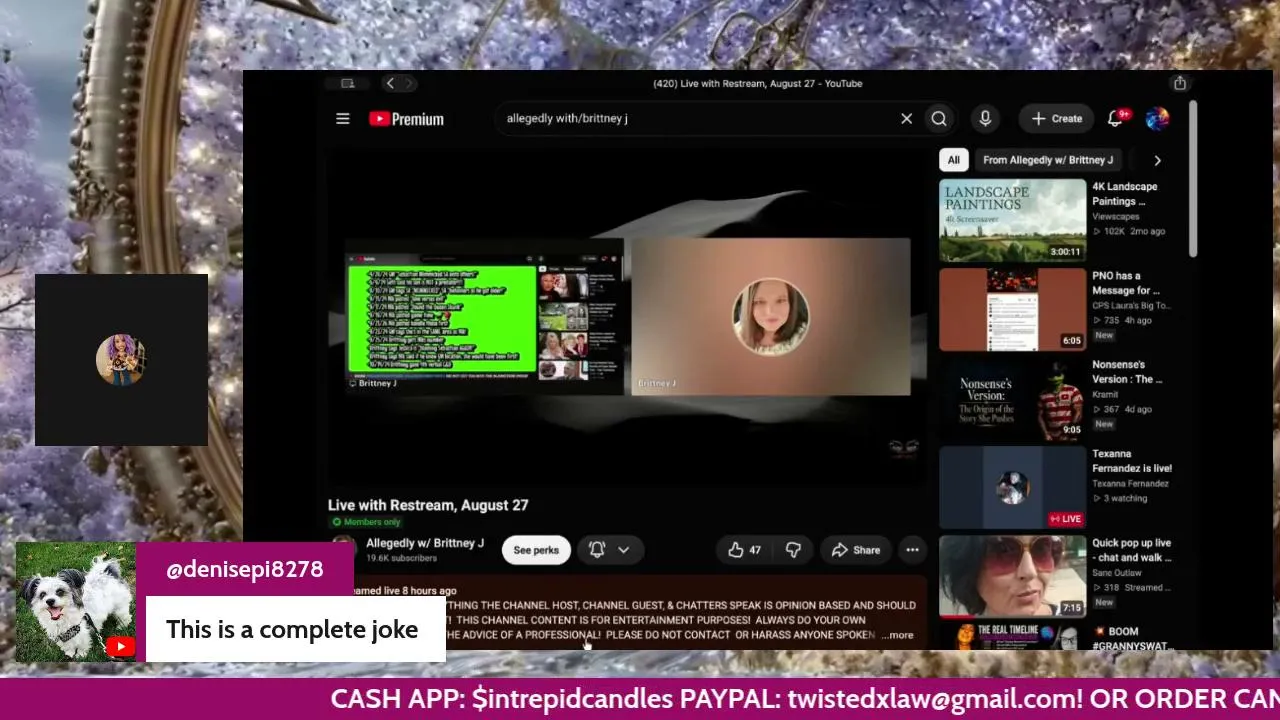Image resolution: width=1280 pixels, height=720 pixels.
Task: Toggle channel notification bell beside See perks
Action: click(x=597, y=550)
